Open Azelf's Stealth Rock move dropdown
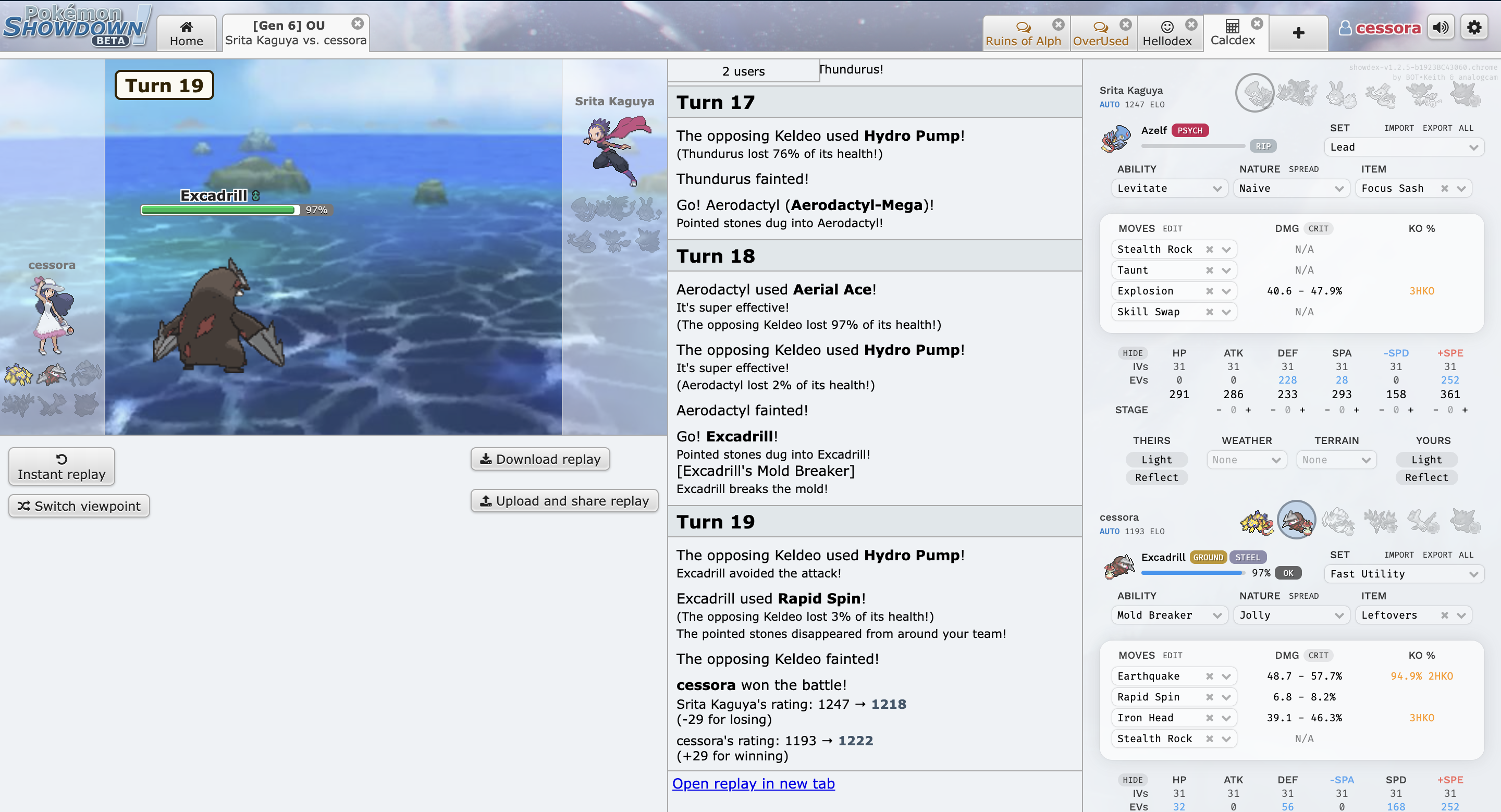The height and width of the screenshot is (812, 1501). [1226, 249]
